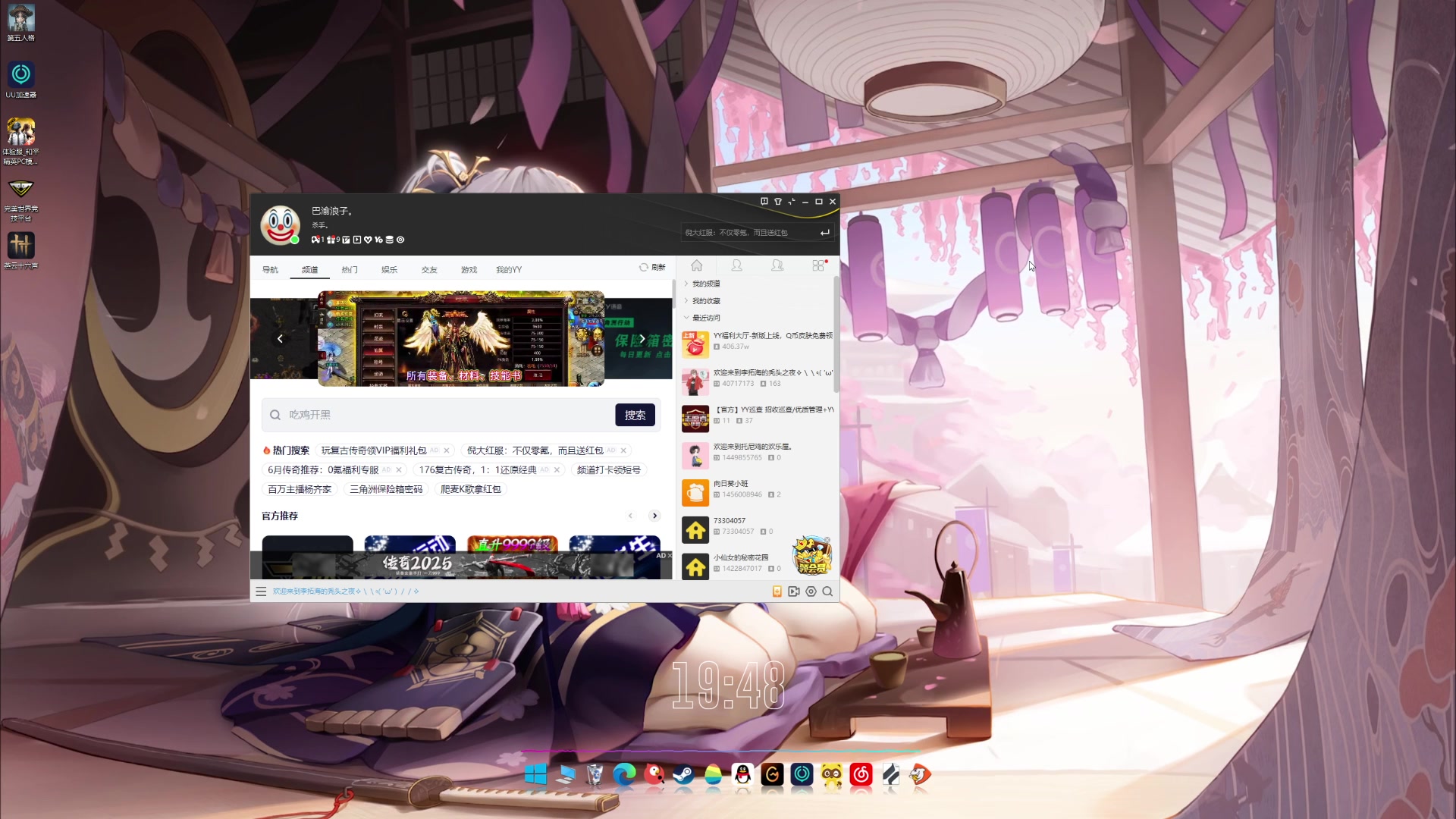Open the settings gear icon in bottom bar

click(x=811, y=591)
